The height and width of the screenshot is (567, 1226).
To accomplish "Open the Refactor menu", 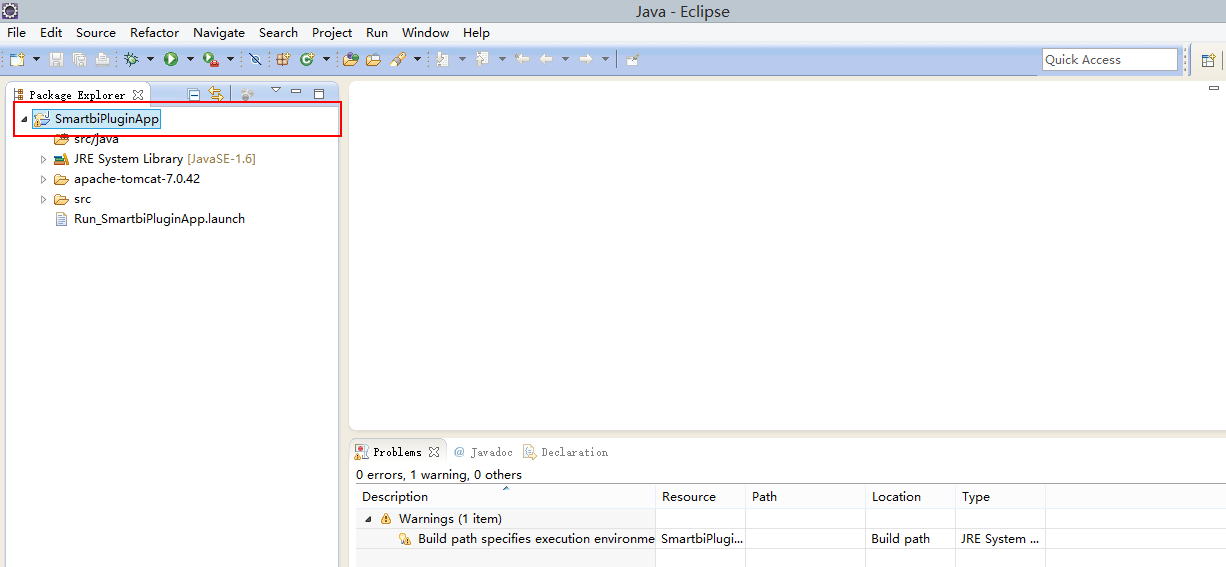I will tap(155, 32).
